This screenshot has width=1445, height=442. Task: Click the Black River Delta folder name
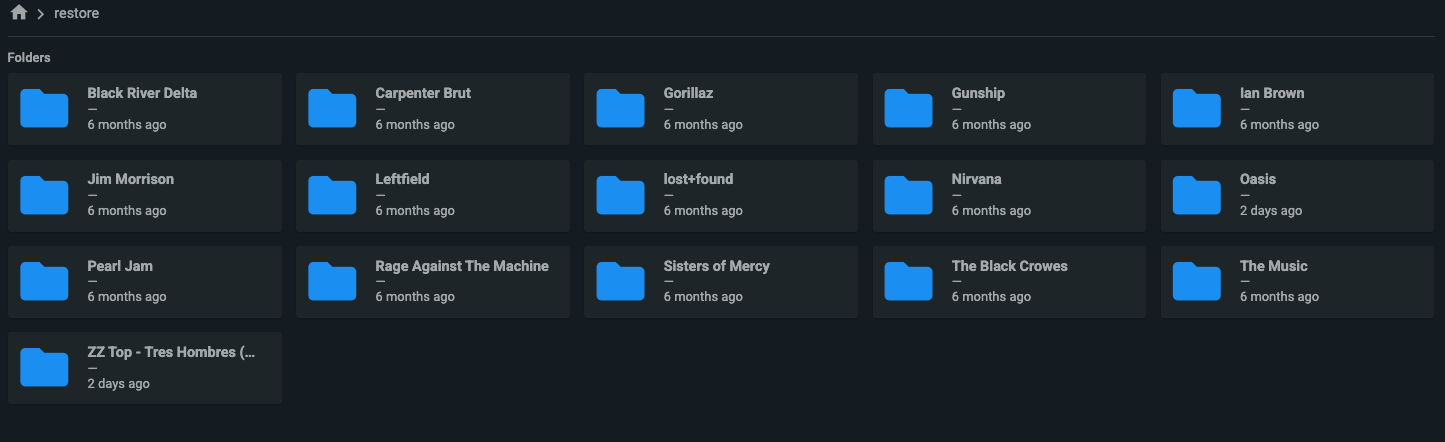coord(142,93)
